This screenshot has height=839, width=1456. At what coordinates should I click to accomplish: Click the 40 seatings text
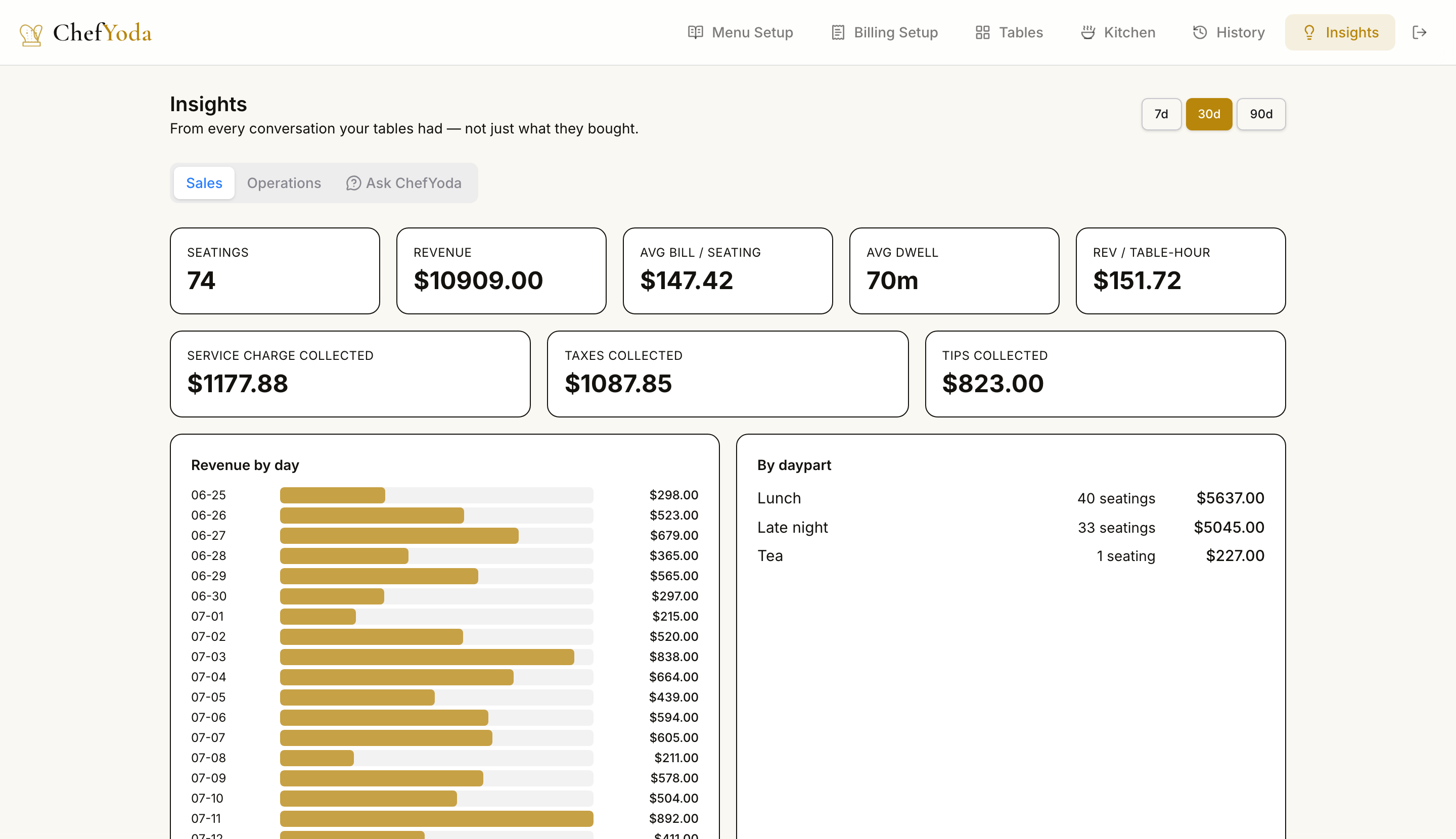(1116, 498)
